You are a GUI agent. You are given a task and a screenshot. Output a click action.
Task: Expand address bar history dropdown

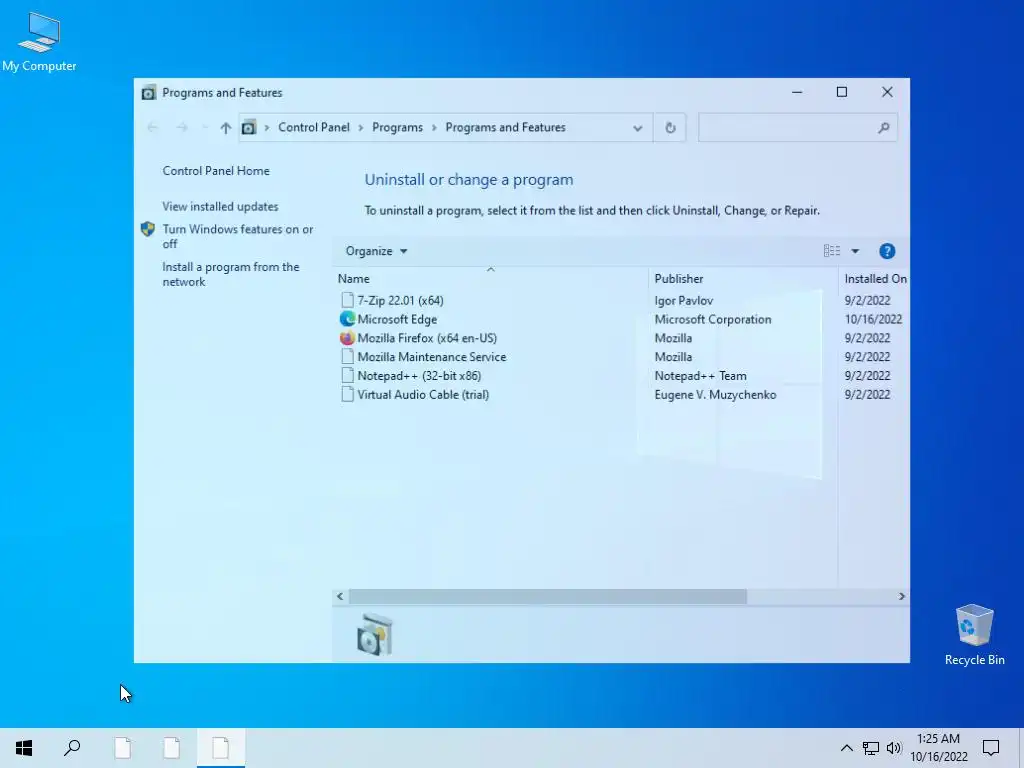tap(638, 128)
